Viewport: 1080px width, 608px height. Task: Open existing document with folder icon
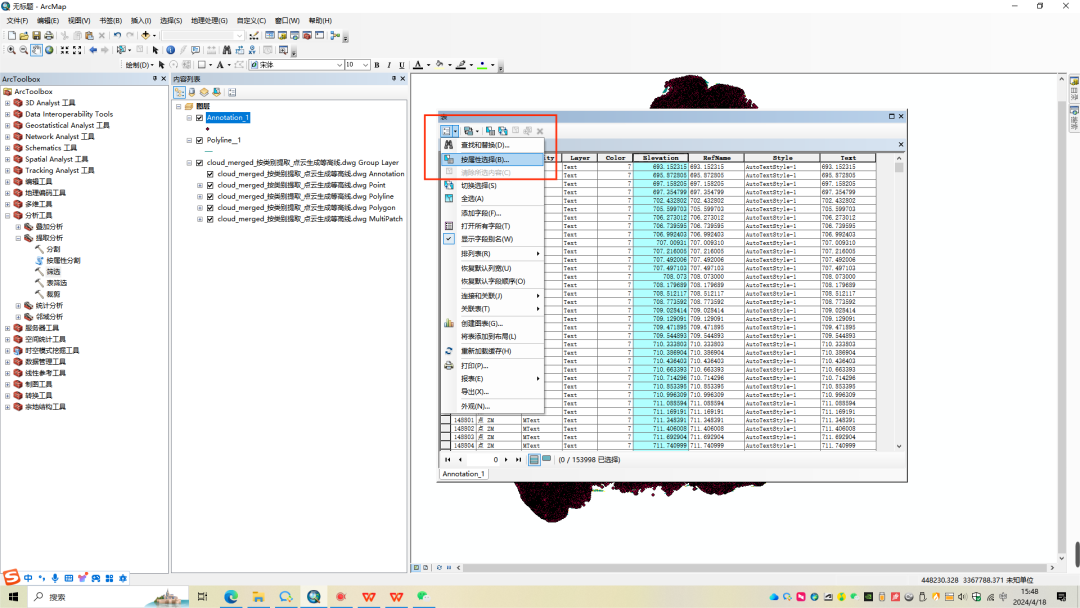pyautogui.click(x=23, y=35)
